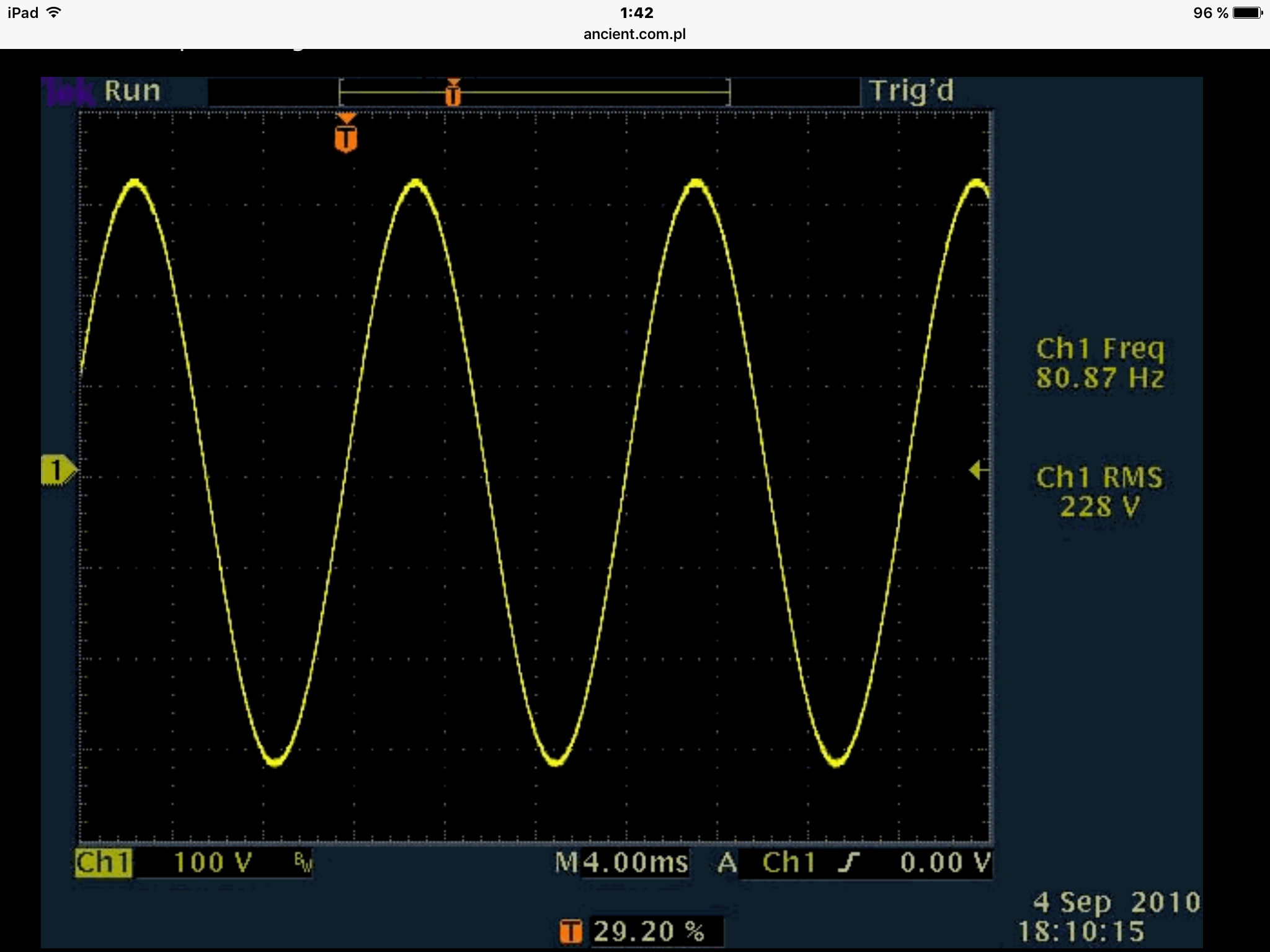Click the Trig'd trigger status label
This screenshot has height=952, width=1270.
[912, 92]
